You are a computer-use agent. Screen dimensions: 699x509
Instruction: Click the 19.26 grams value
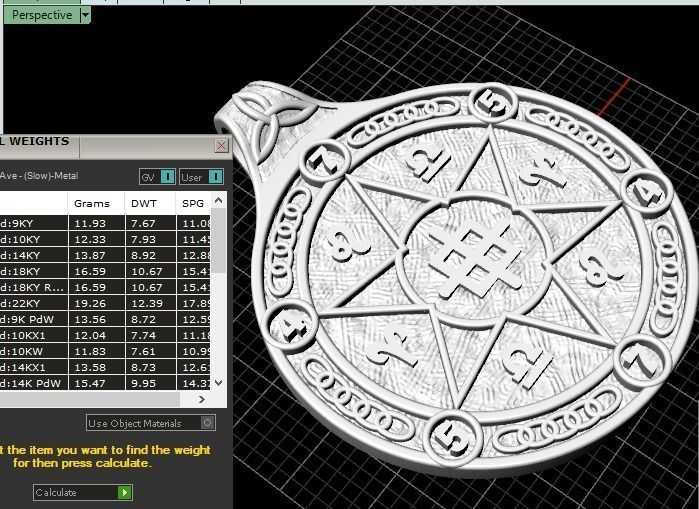(90, 304)
